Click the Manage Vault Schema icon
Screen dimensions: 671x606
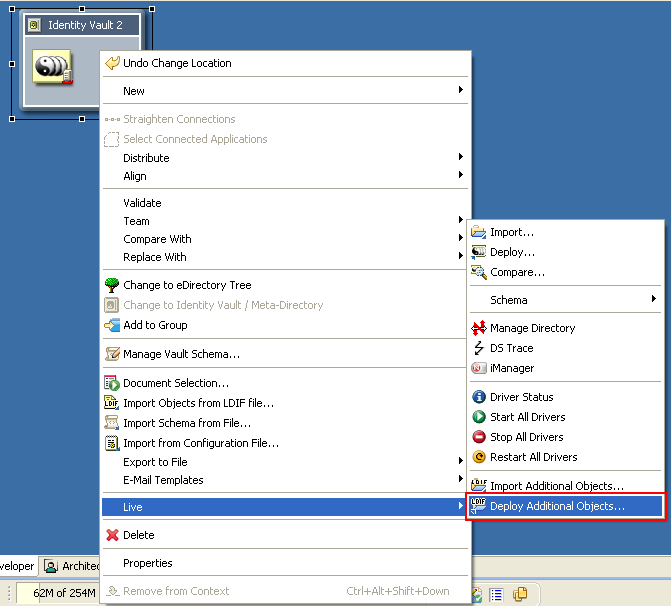pos(112,354)
